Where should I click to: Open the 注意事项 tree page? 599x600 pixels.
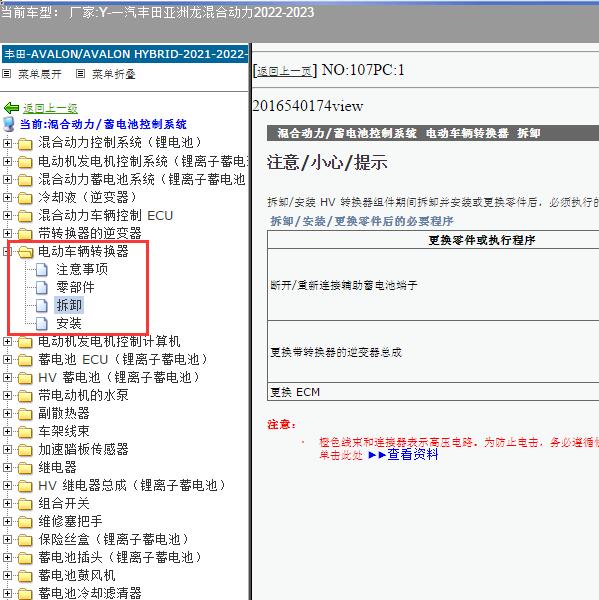pyautogui.click(x=82, y=269)
